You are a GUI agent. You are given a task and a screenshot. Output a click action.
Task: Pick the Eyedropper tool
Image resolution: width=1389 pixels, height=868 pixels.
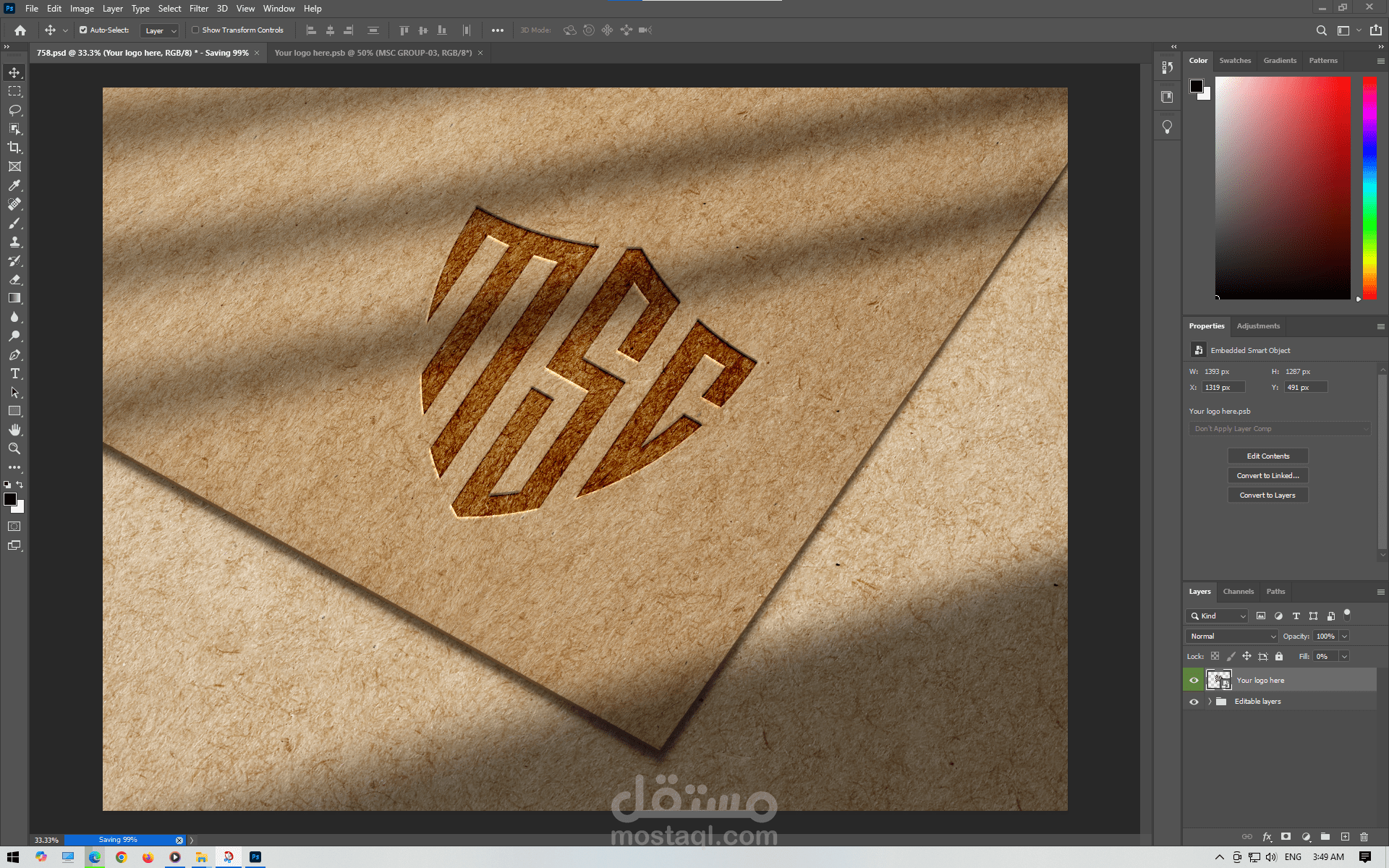tap(14, 185)
